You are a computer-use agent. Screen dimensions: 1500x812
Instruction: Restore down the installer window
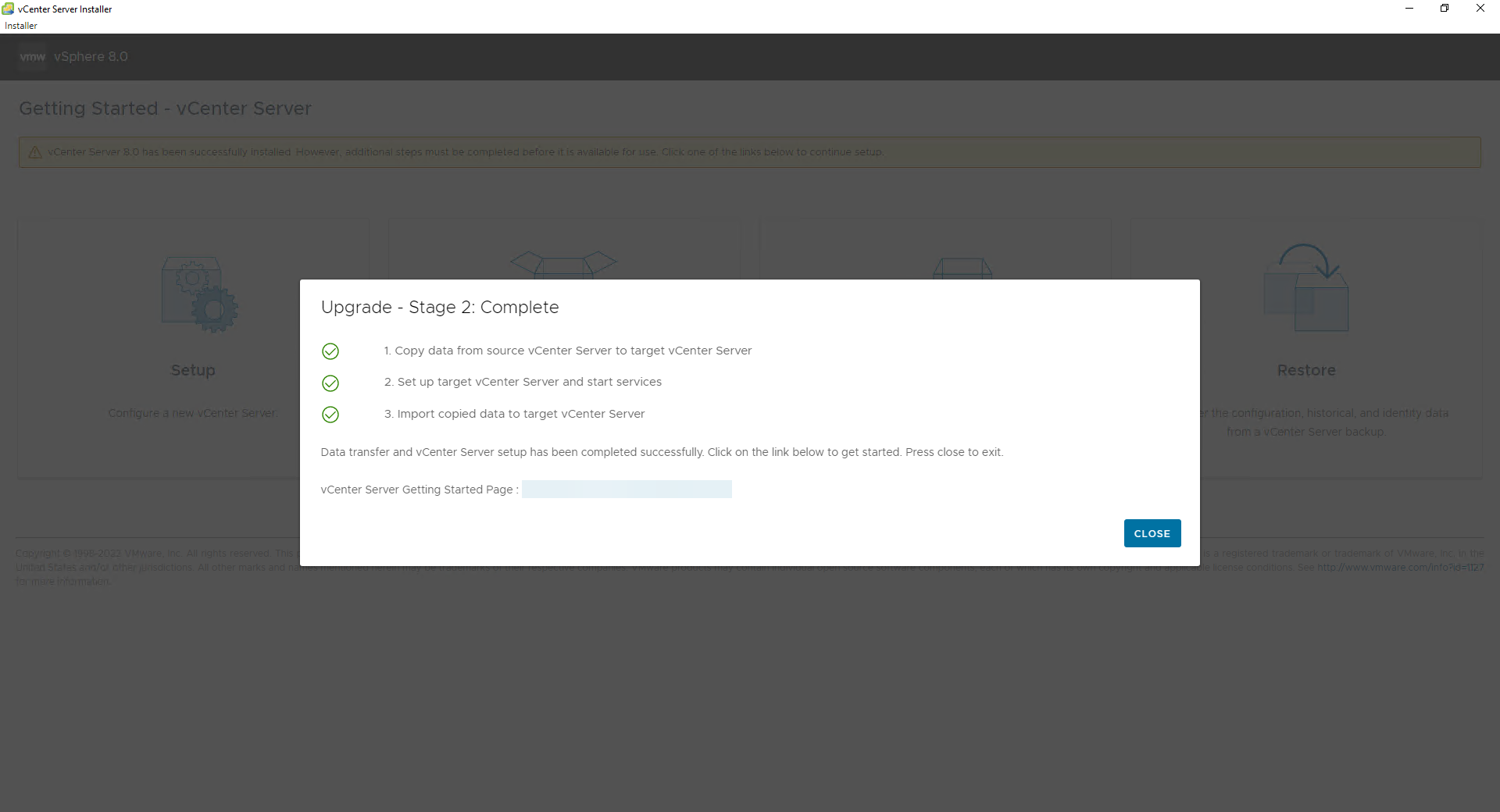pyautogui.click(x=1445, y=9)
